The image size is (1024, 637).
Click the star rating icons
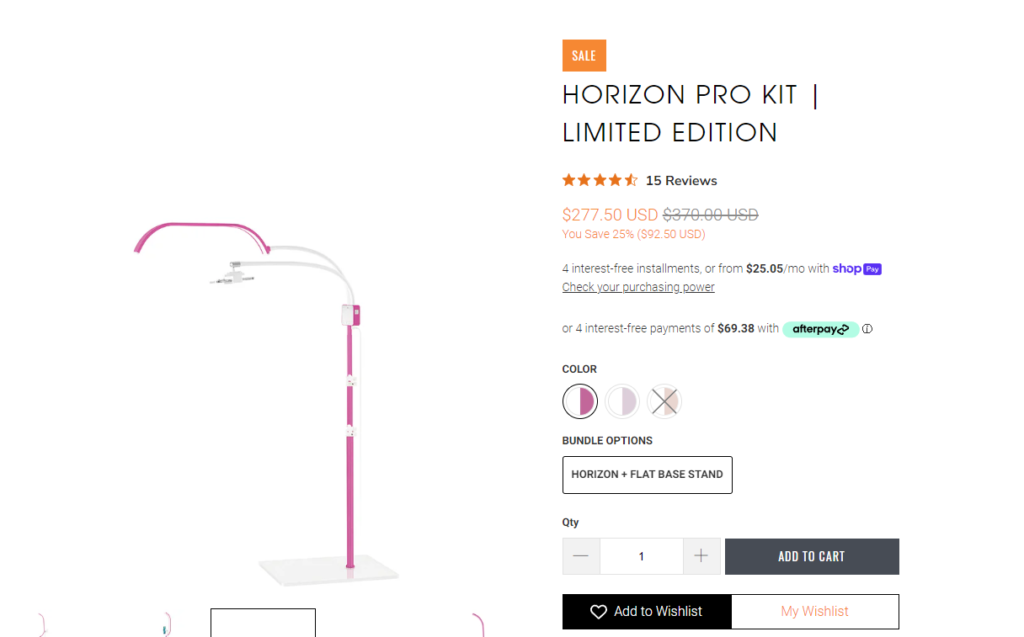point(600,180)
